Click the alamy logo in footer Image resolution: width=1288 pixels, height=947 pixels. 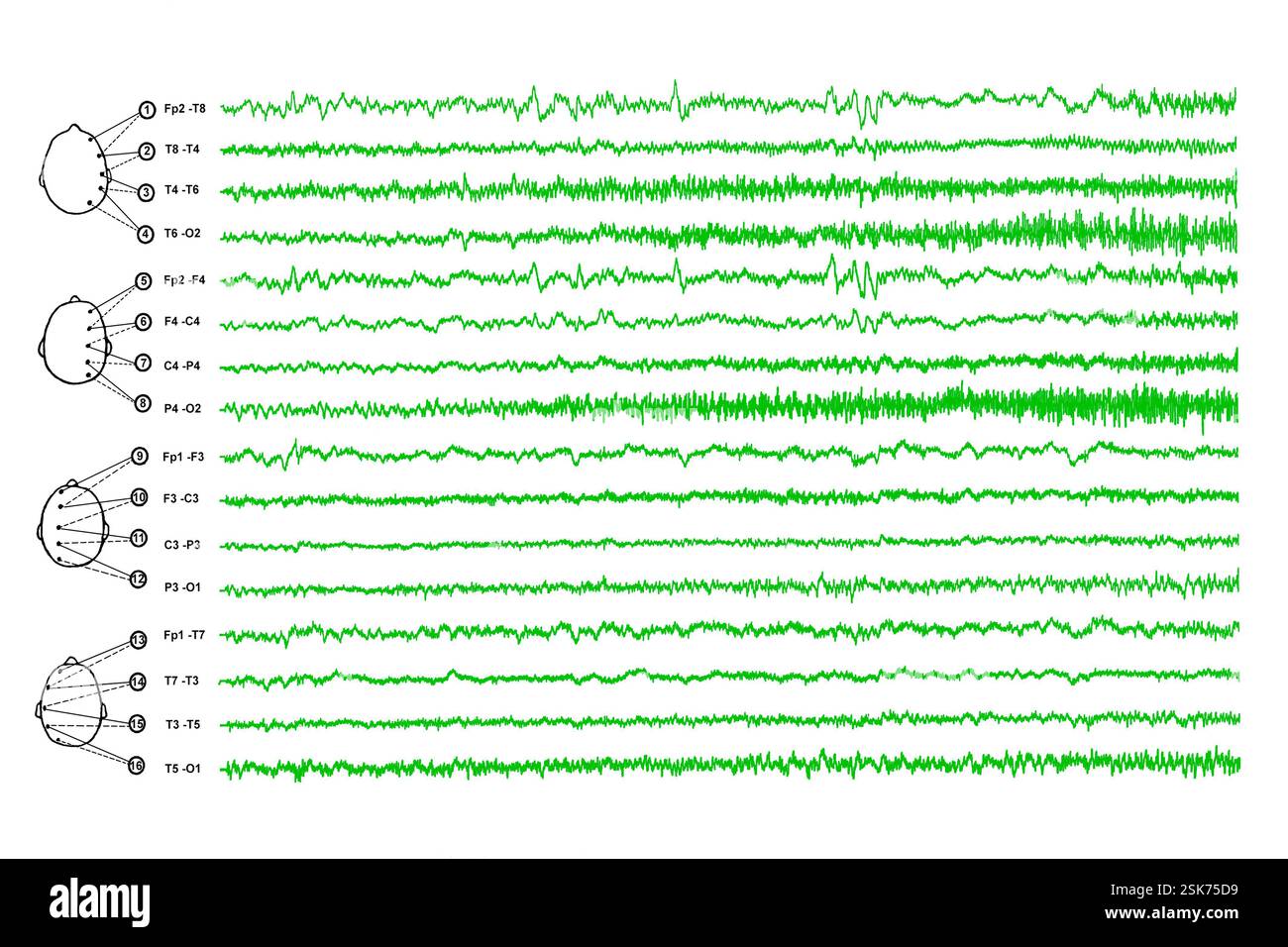tap(99, 902)
